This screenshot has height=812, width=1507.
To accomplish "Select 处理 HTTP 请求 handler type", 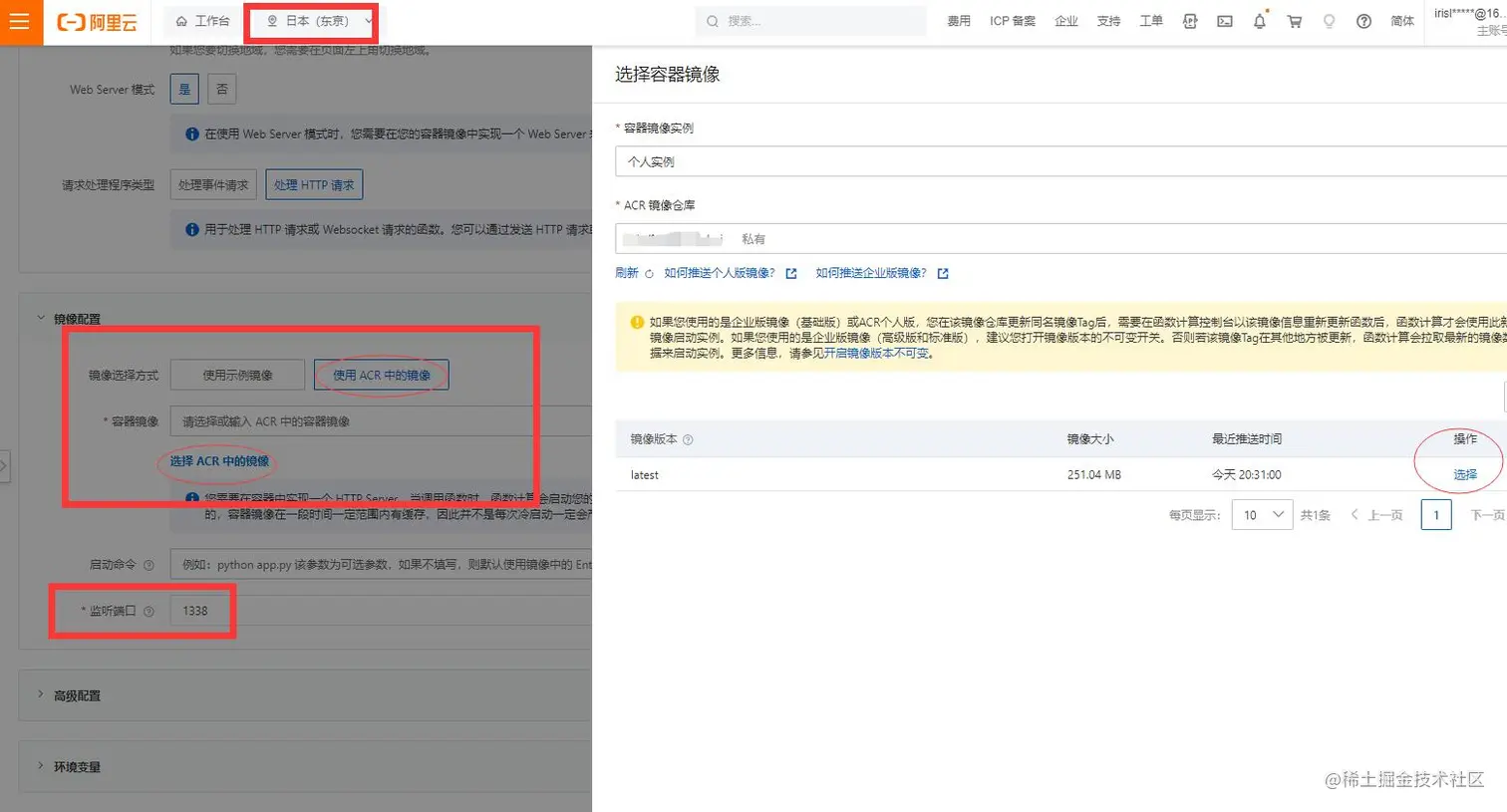I will pos(314,184).
